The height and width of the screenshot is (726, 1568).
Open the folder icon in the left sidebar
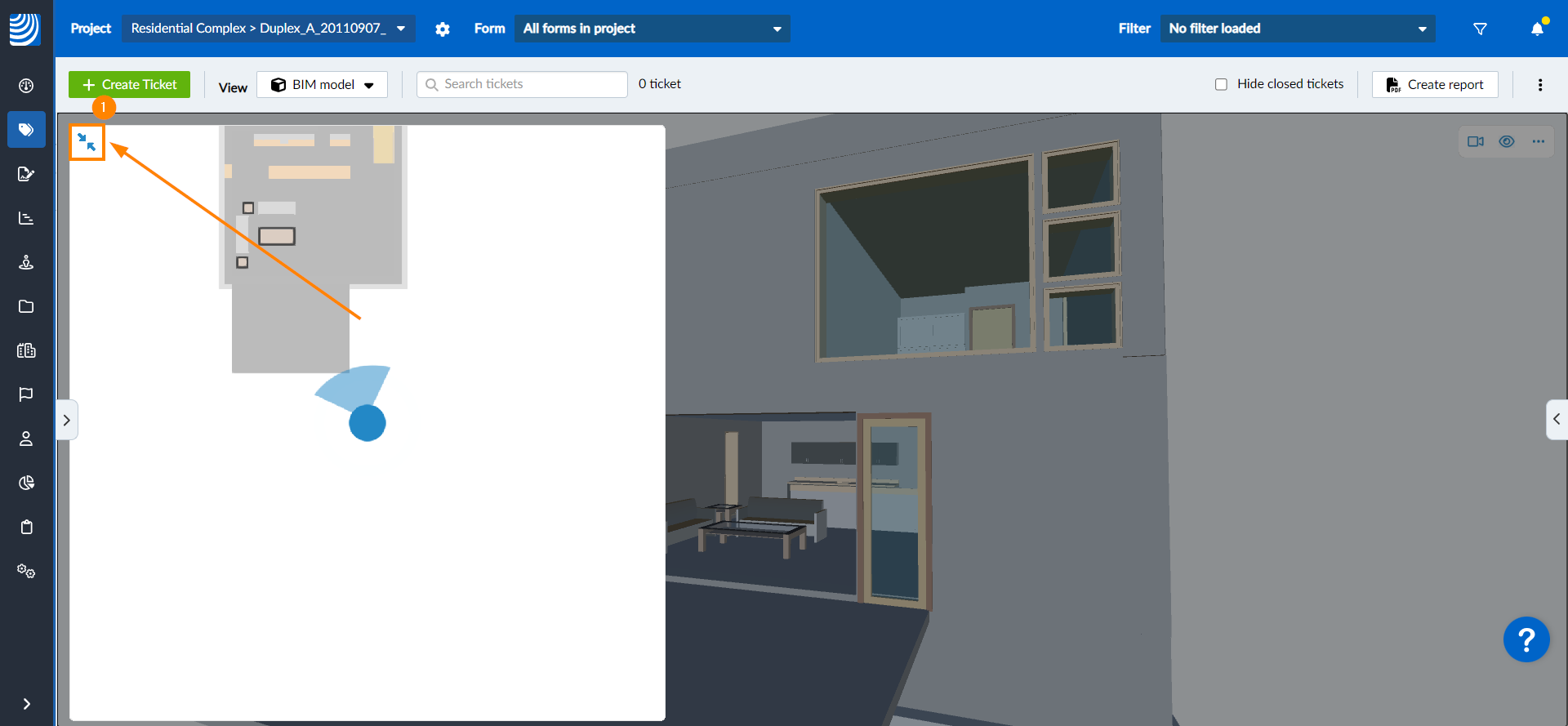tap(26, 306)
